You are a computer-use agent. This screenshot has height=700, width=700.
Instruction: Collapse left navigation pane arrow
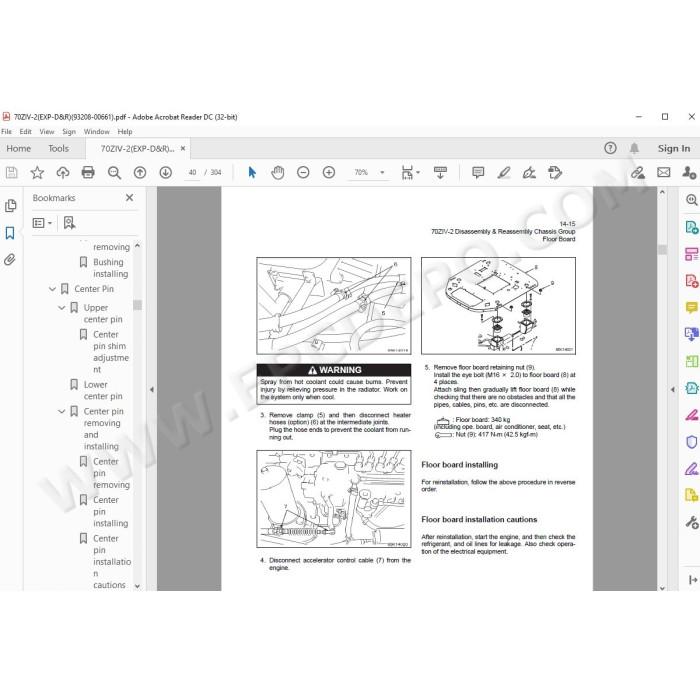tap(152, 389)
